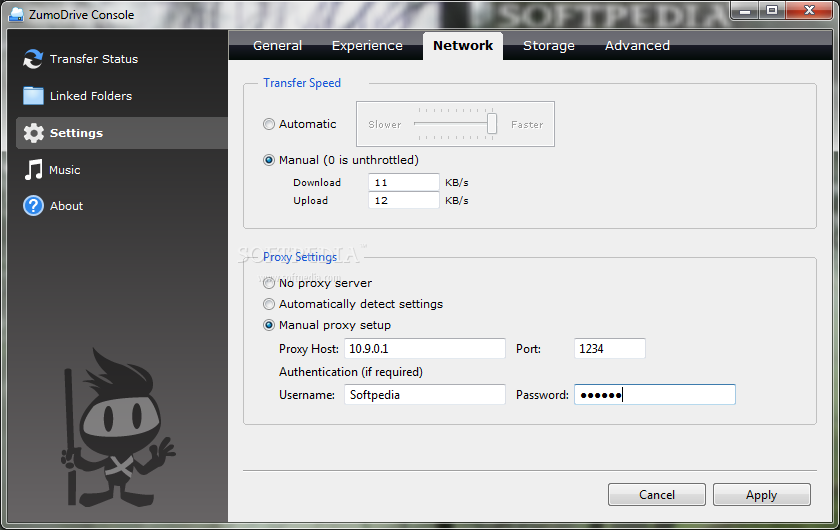
Task: Click the Apply button
Action: [761, 495]
